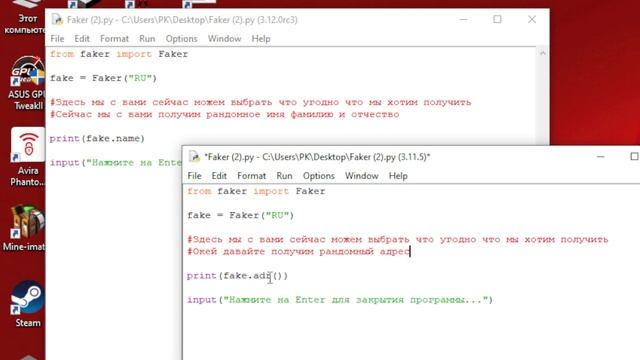Open Help menu in back 3.12.0rc3 window
This screenshot has width=640, height=360.
[261, 39]
